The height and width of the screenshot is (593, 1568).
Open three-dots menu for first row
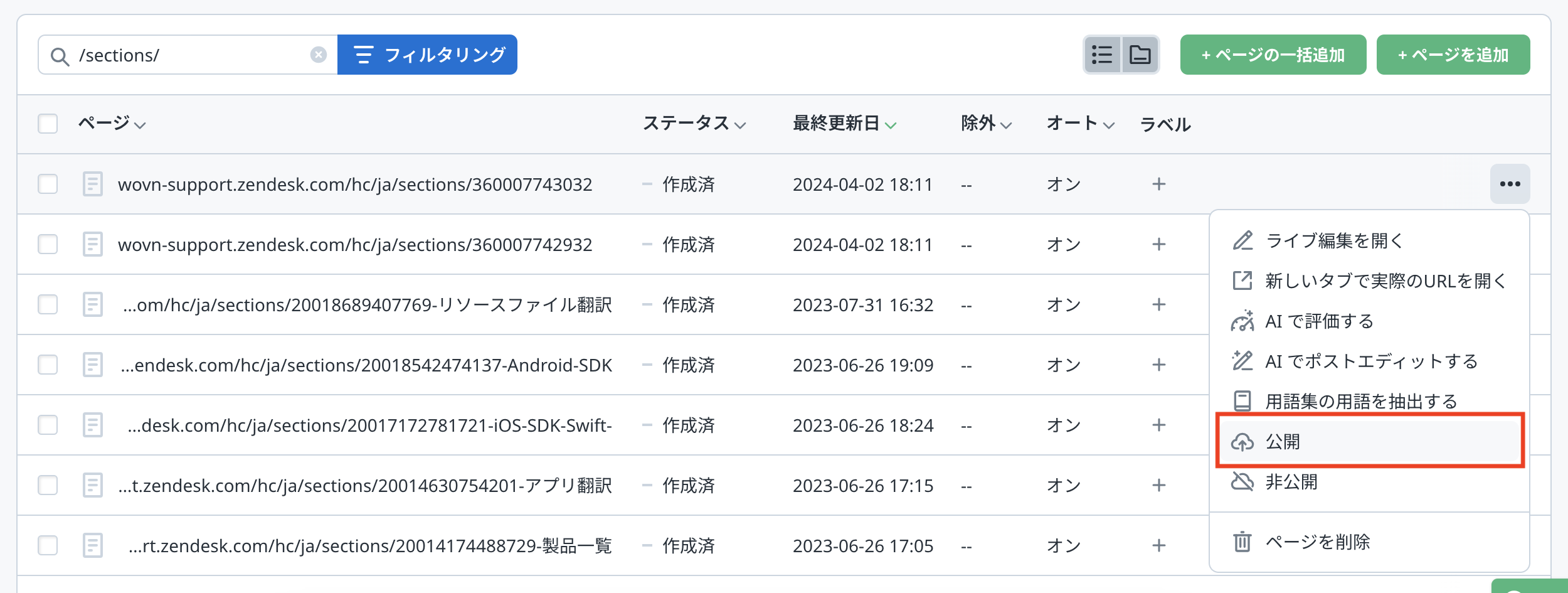coord(1509,184)
